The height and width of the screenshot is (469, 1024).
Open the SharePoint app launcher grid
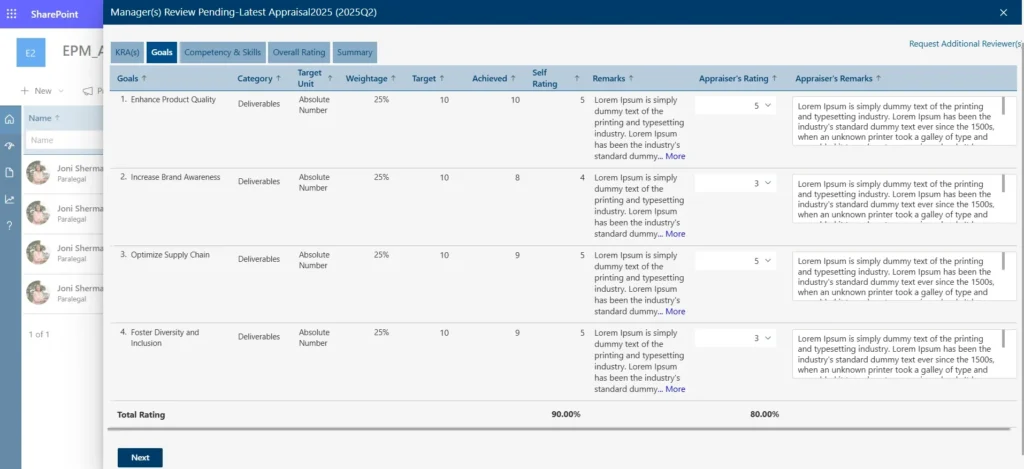click(x=11, y=14)
